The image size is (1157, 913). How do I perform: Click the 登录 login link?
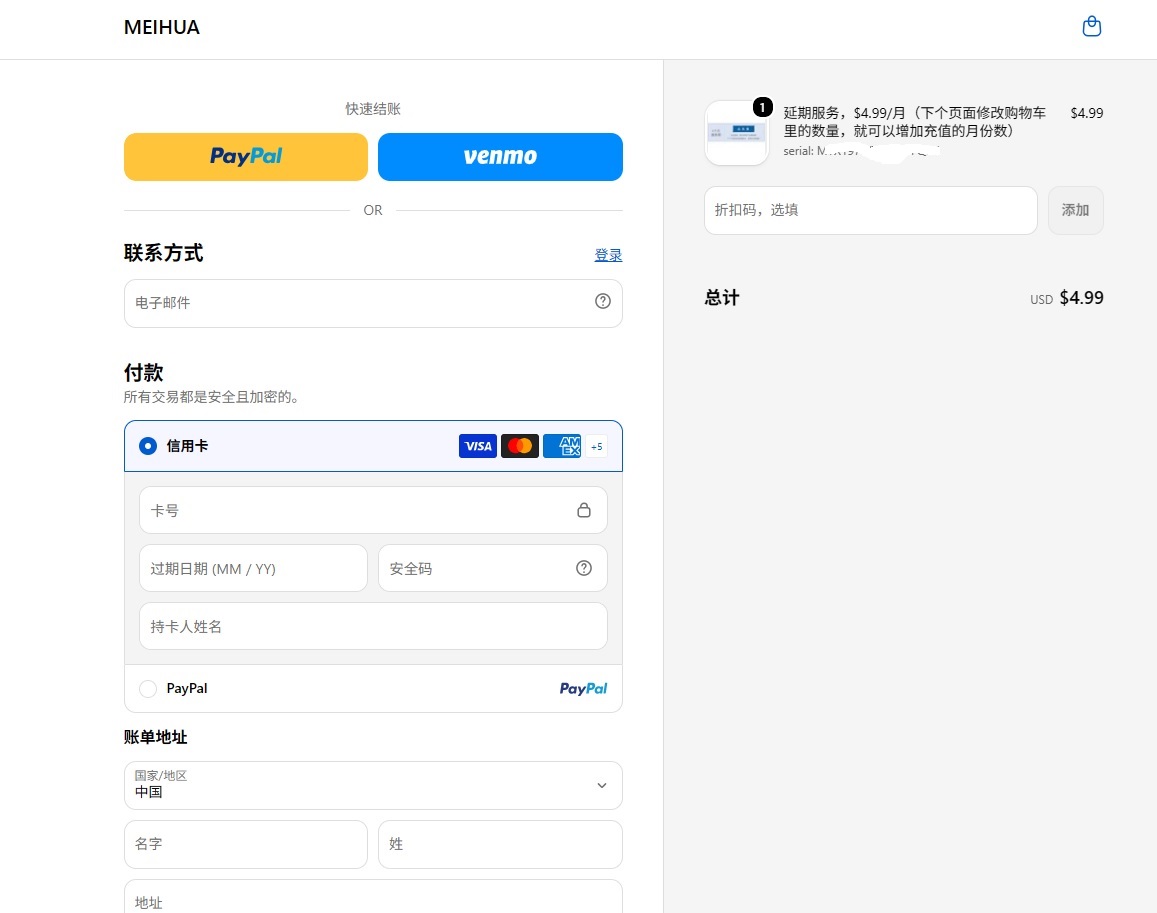click(608, 255)
